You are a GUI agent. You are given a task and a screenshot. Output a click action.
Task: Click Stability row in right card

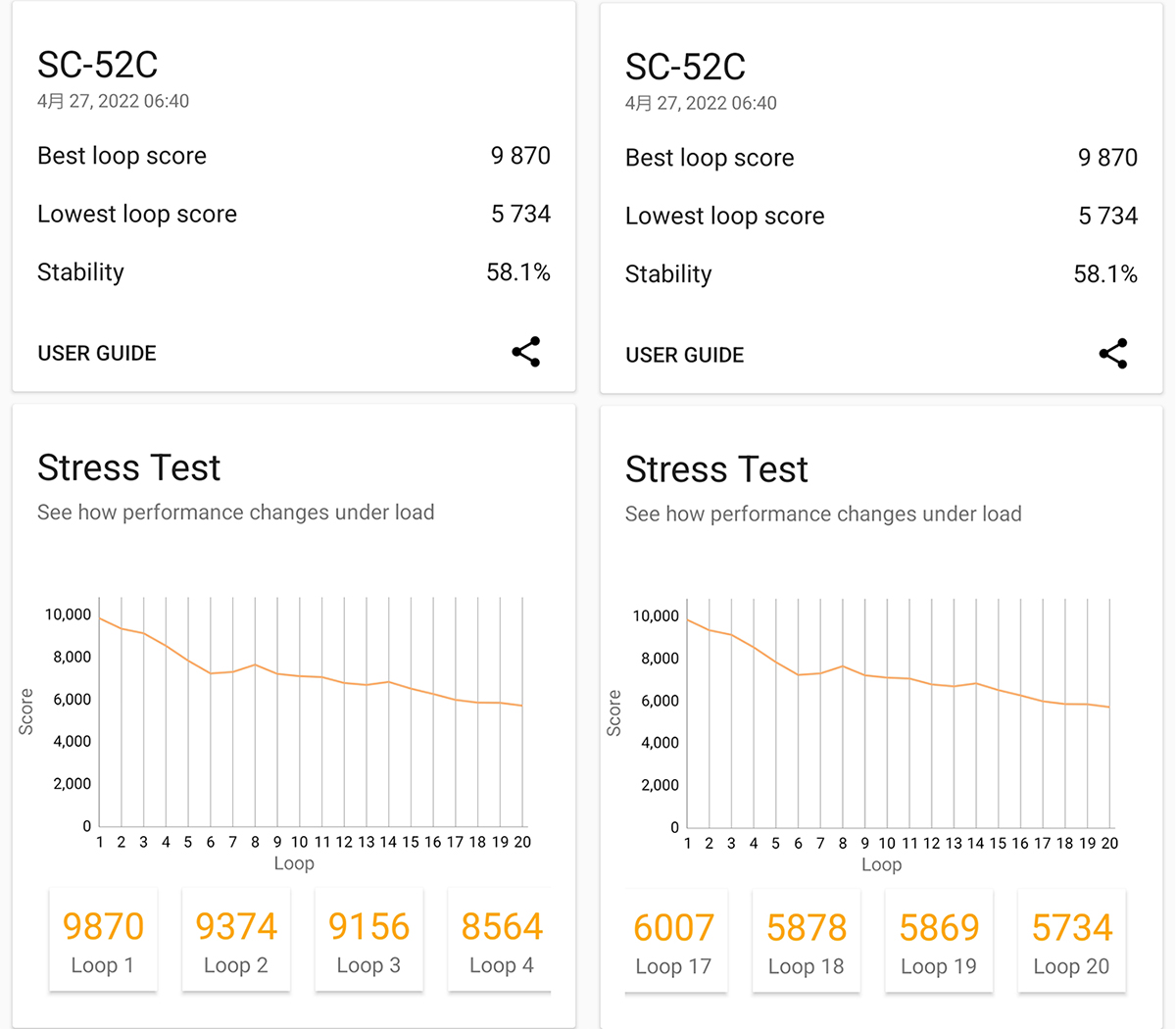(881, 274)
